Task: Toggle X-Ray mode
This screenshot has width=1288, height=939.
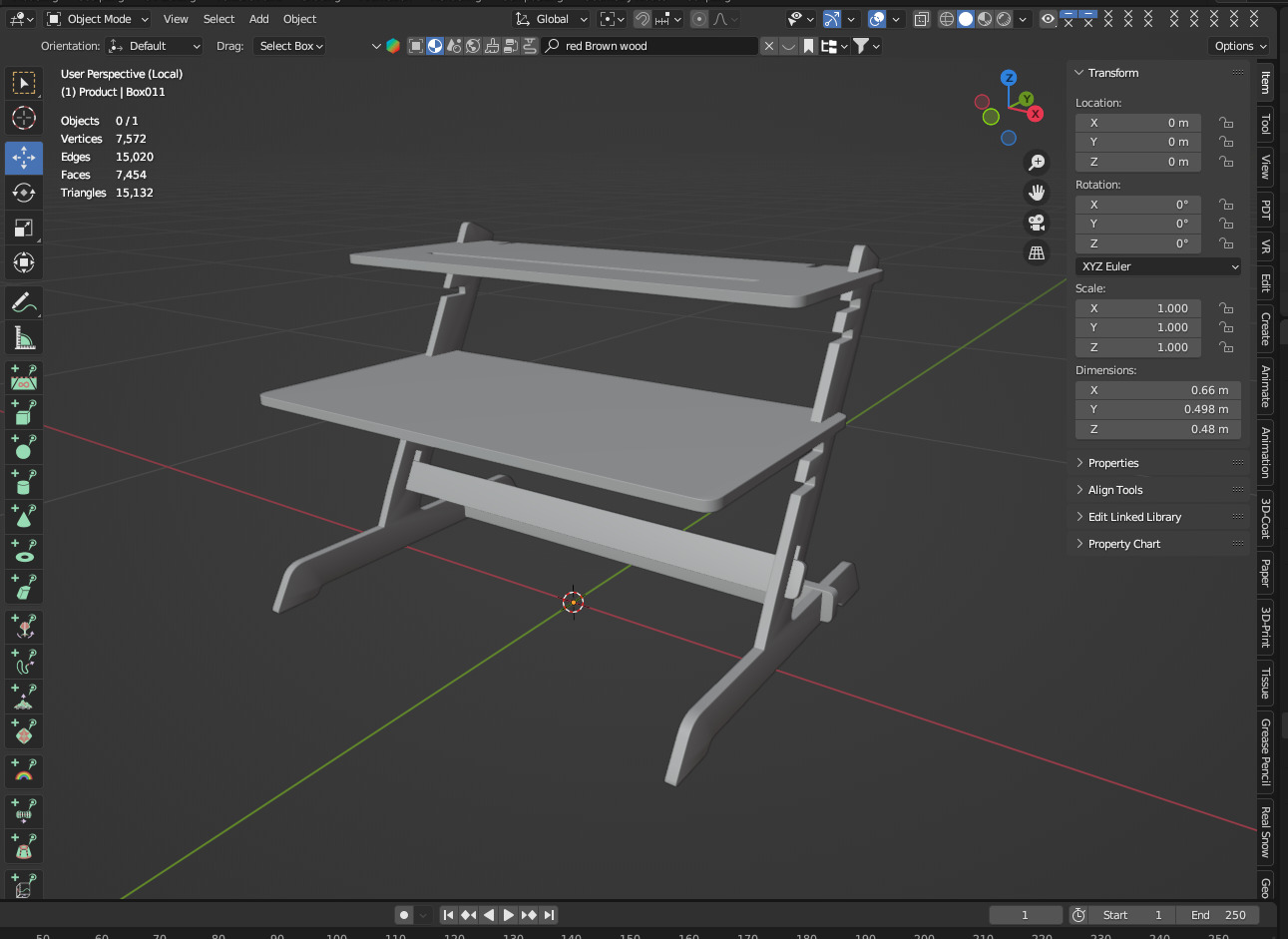Action: [x=921, y=19]
